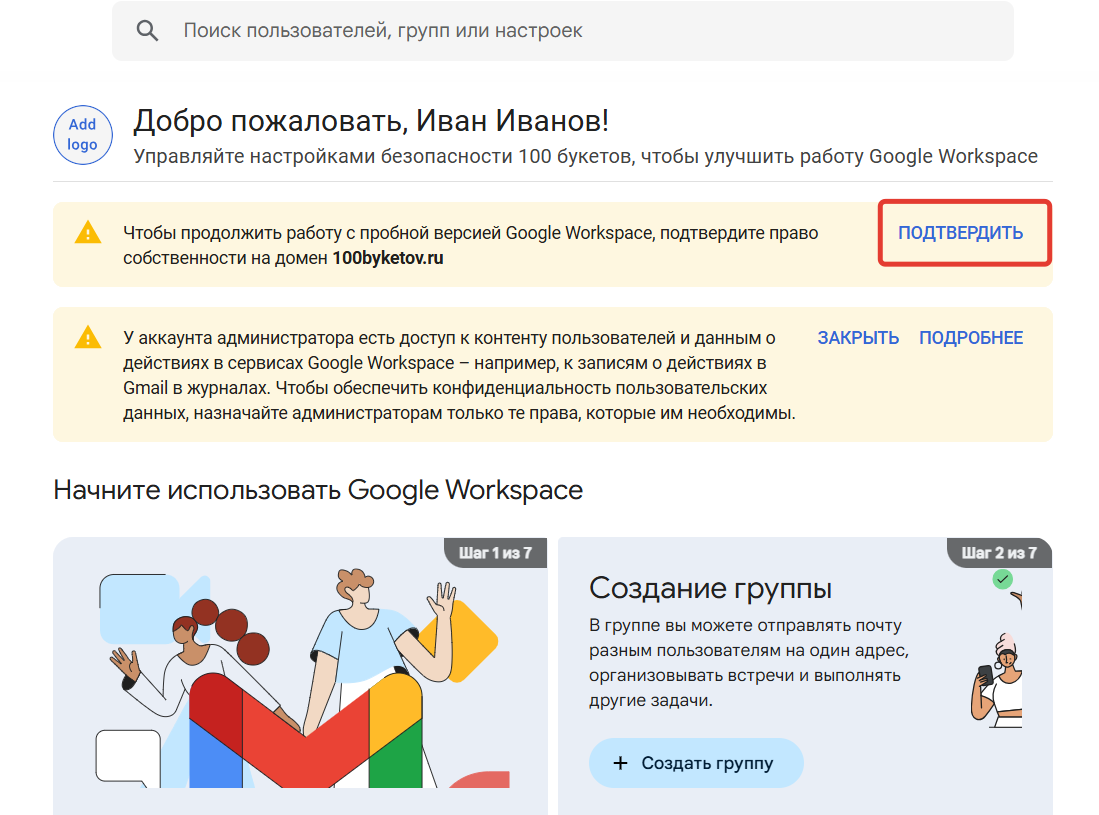Click the Создание группы card heading
Image resolution: width=1099 pixels, height=815 pixels.
pyautogui.click(x=710, y=588)
